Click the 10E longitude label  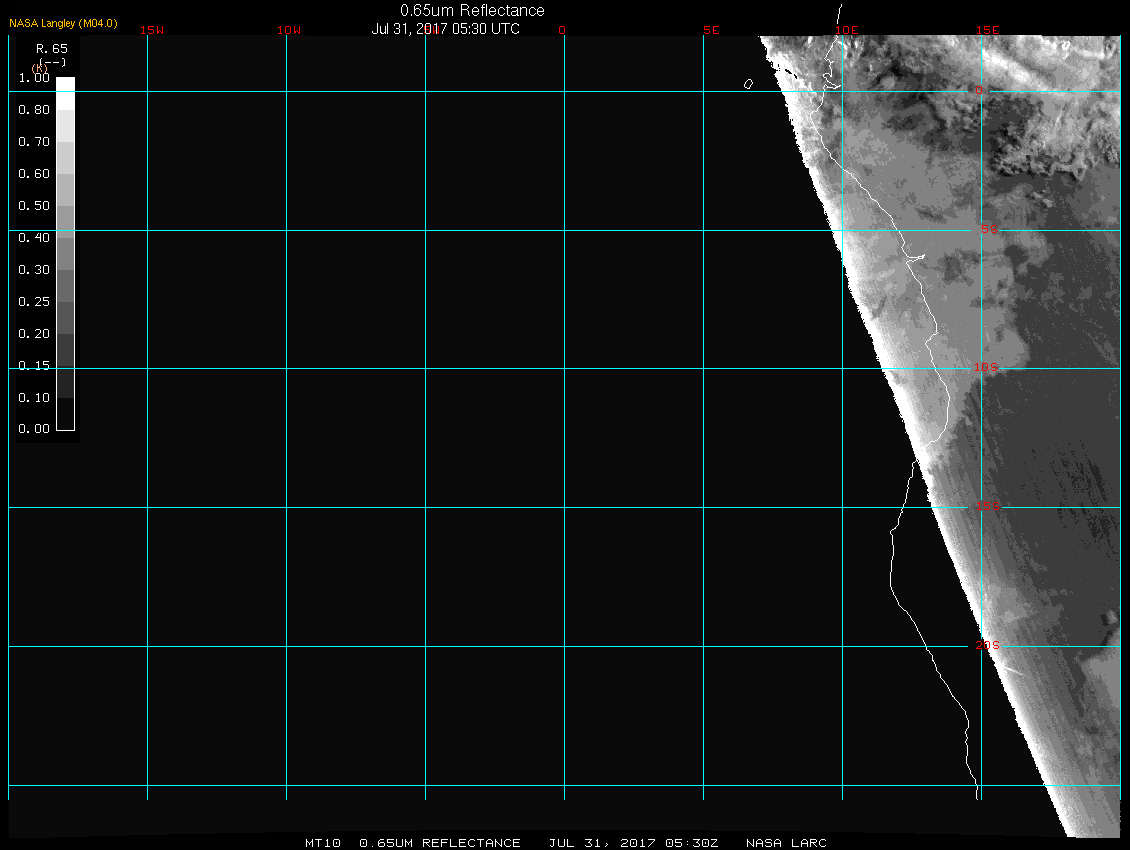(x=847, y=30)
